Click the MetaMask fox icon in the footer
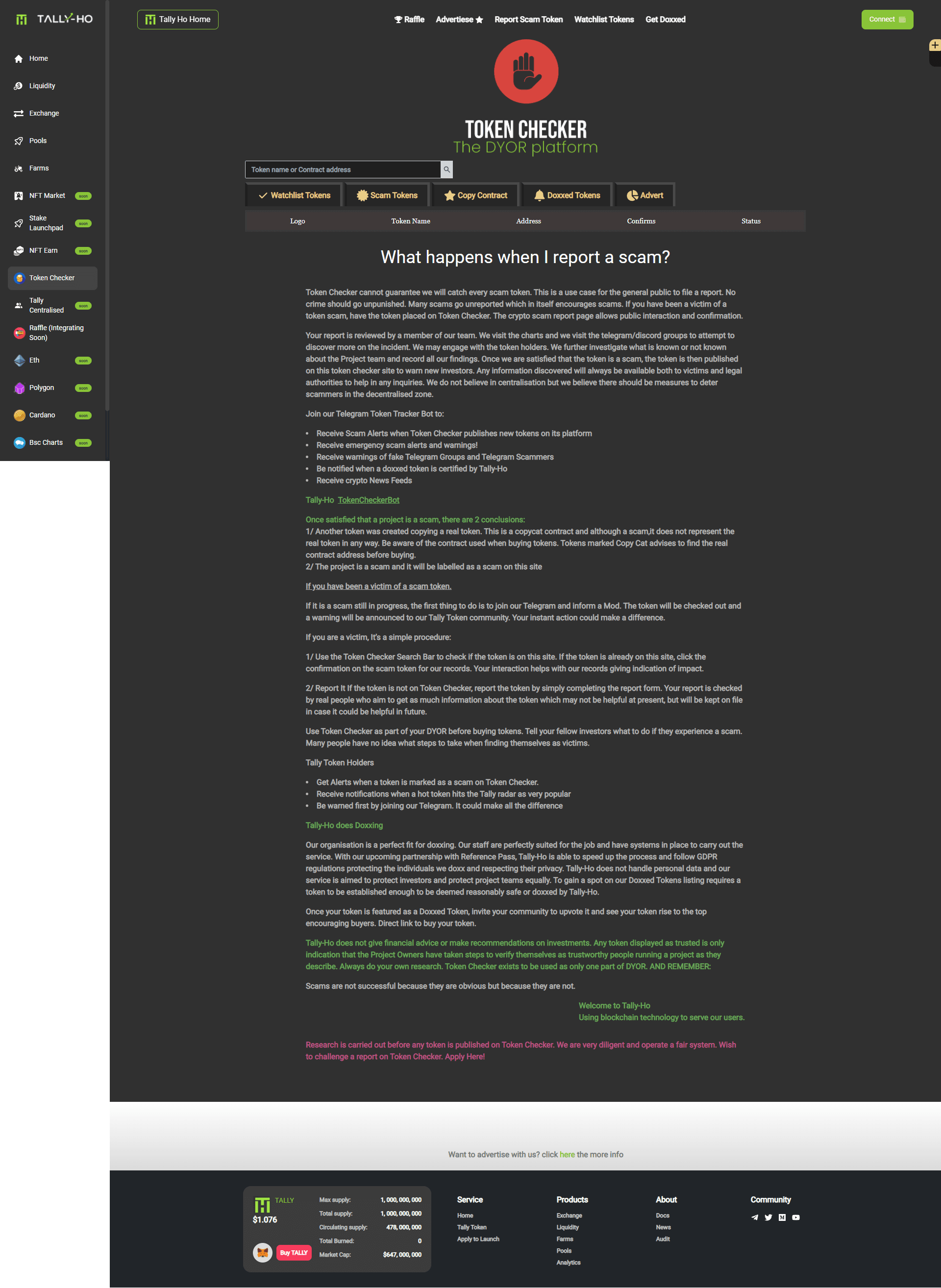This screenshot has height=1288, width=941. (x=263, y=1253)
